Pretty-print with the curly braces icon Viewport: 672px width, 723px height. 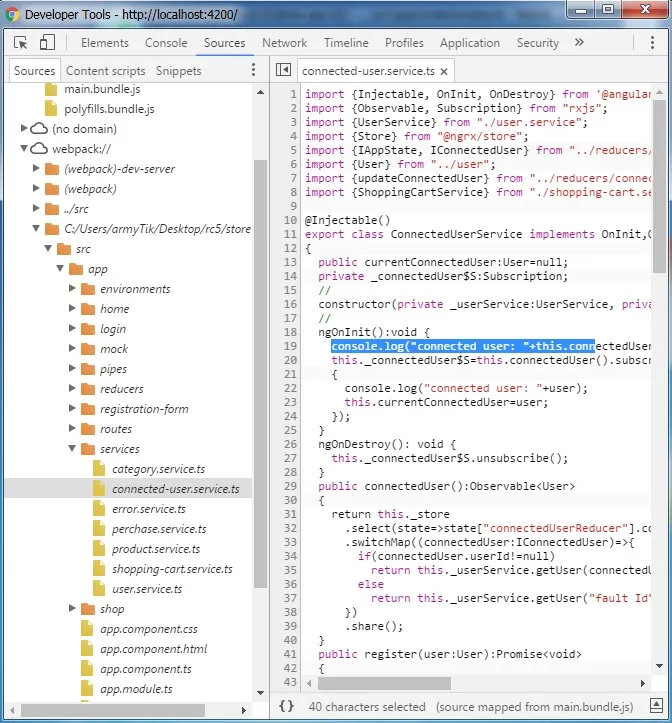286,706
